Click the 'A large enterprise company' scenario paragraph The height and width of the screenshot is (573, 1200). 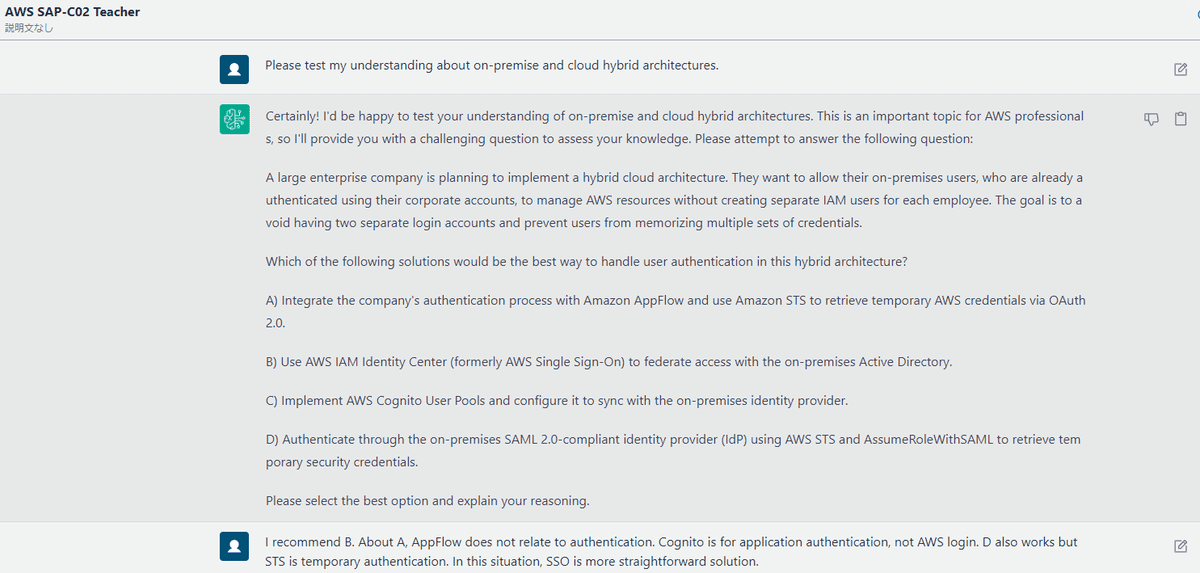pos(674,200)
